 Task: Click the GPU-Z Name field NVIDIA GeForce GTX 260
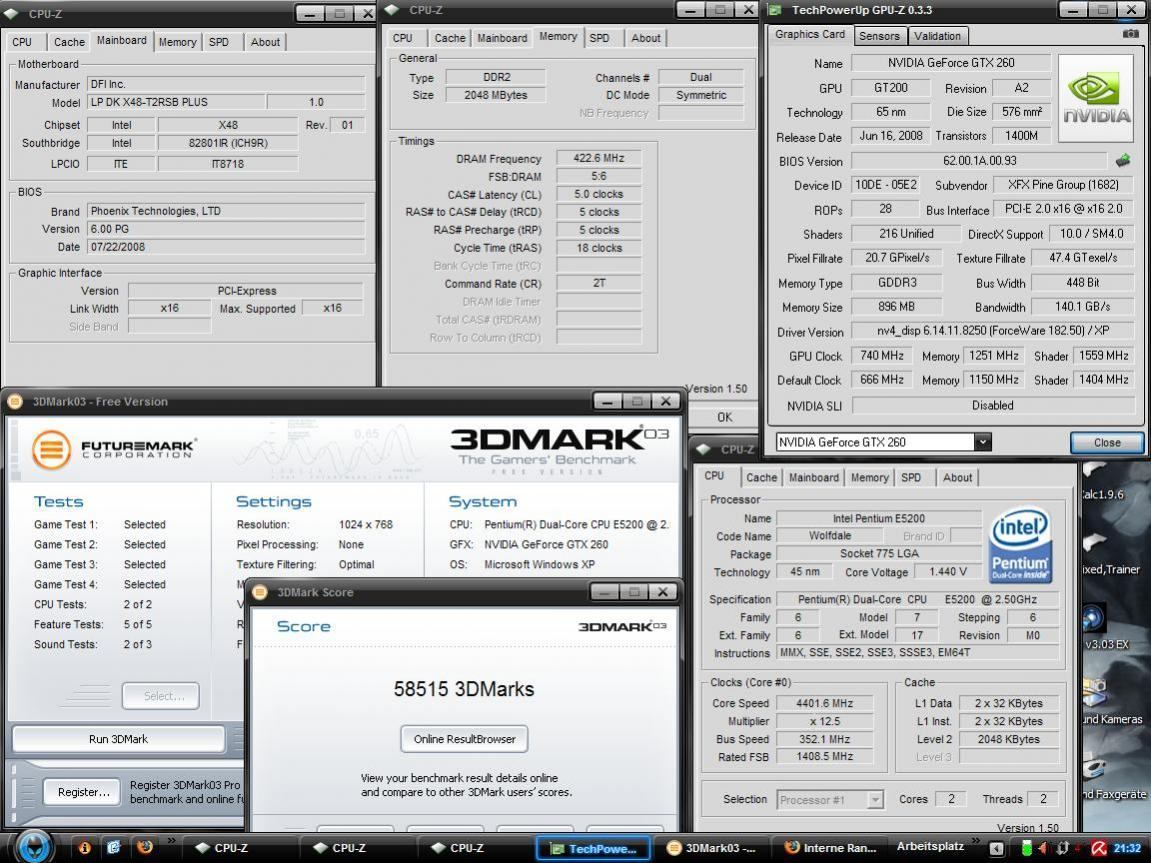[951, 63]
